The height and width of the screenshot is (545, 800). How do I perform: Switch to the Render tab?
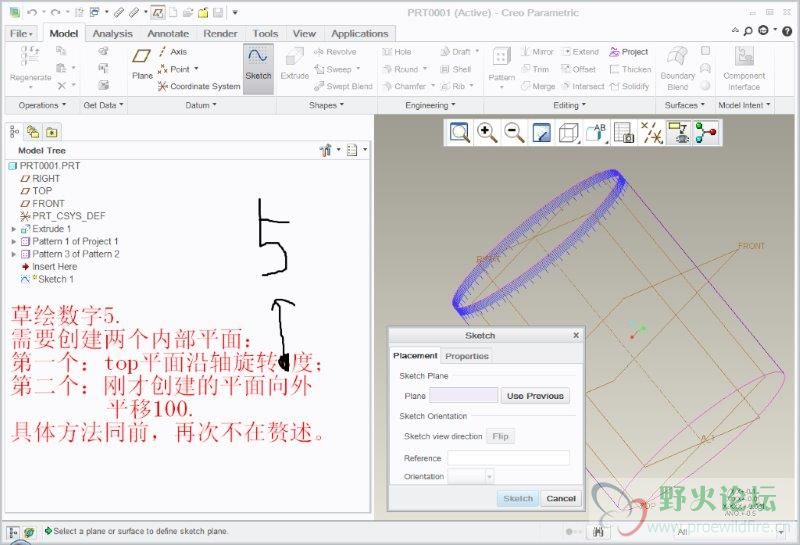(220, 34)
